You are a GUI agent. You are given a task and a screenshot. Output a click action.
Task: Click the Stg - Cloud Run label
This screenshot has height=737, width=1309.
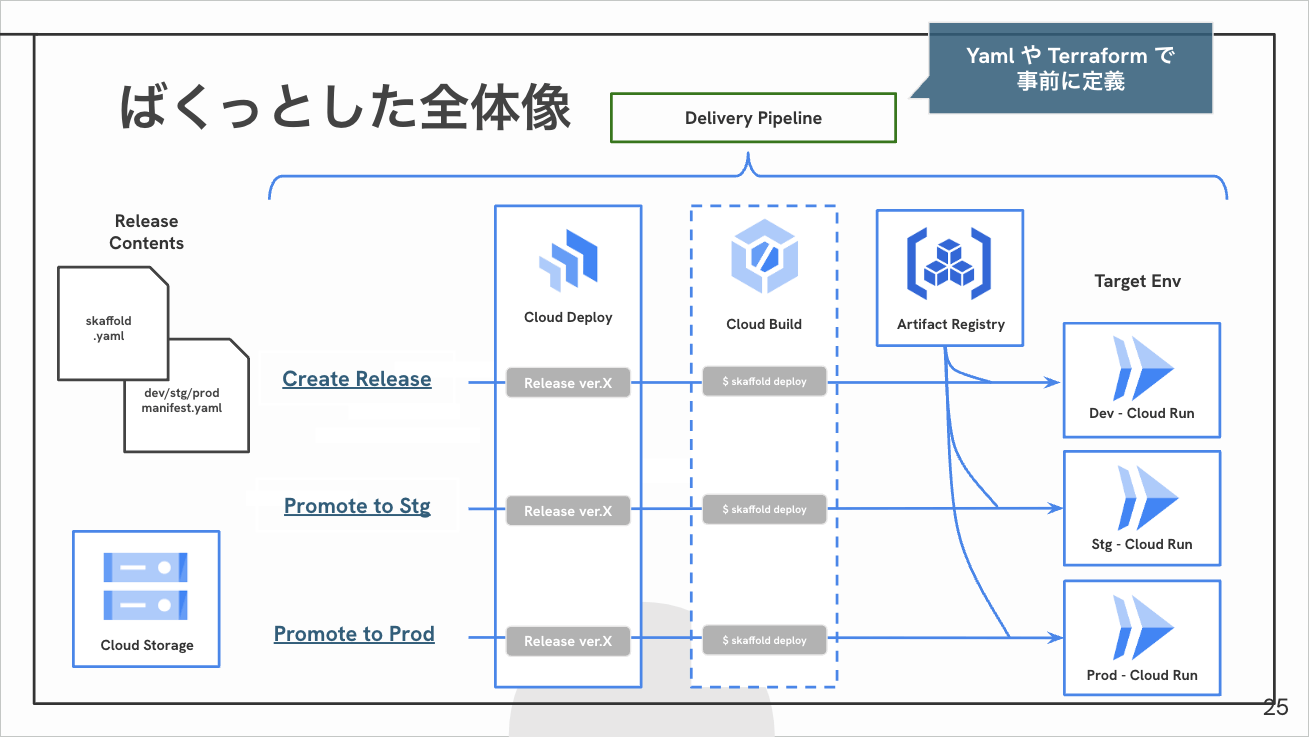[1142, 544]
